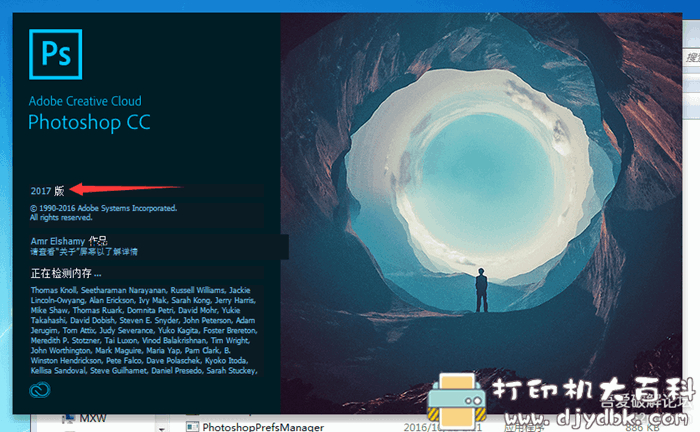Select the PhotoshopPrefsManager file name in Explorer
This screenshot has height=432, width=700.
point(263,427)
